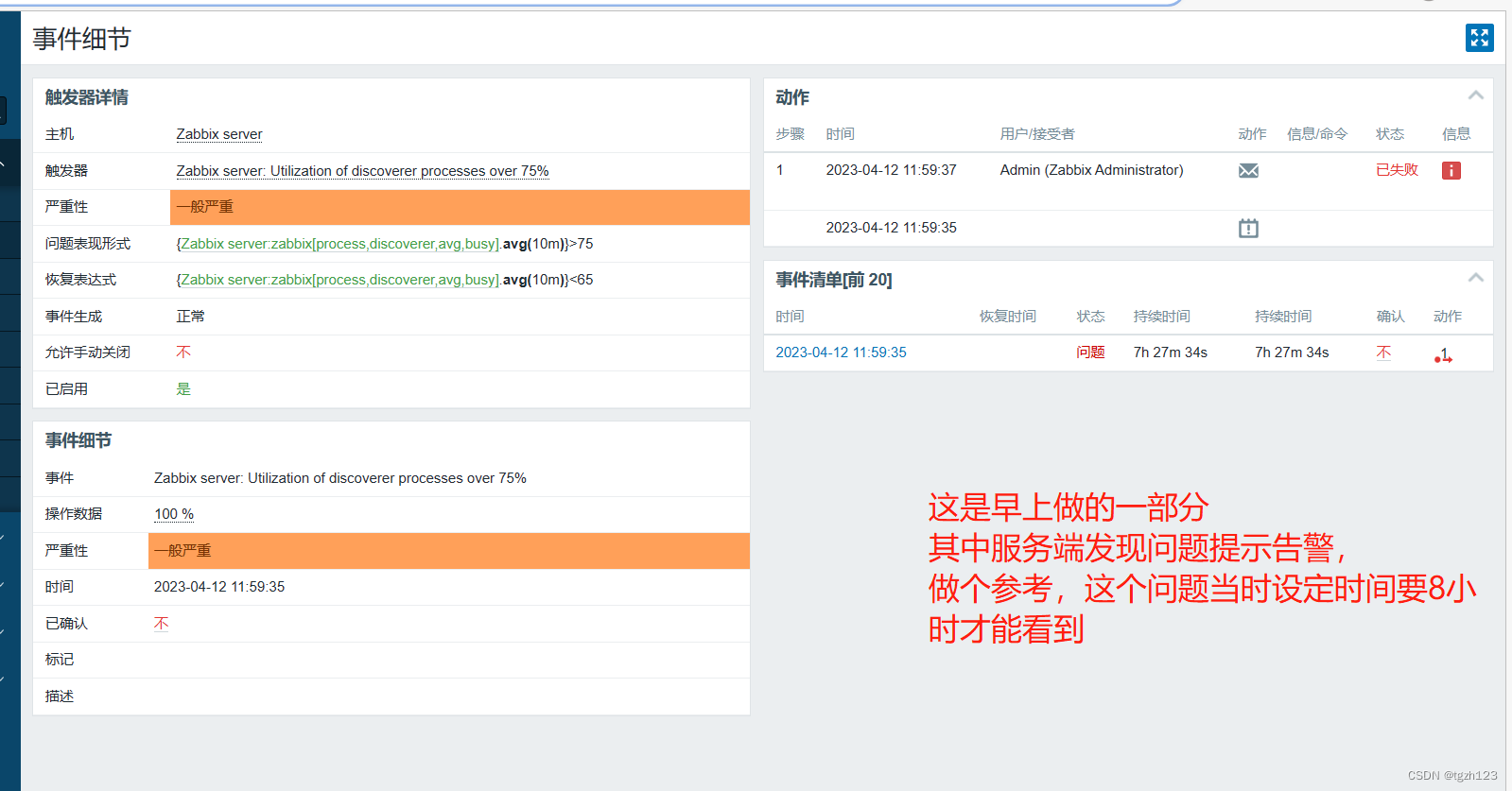Select the 2023-04-12 11:59:35 time in the 动作 table
Viewport: 1512px width, 791px height.
point(891,228)
